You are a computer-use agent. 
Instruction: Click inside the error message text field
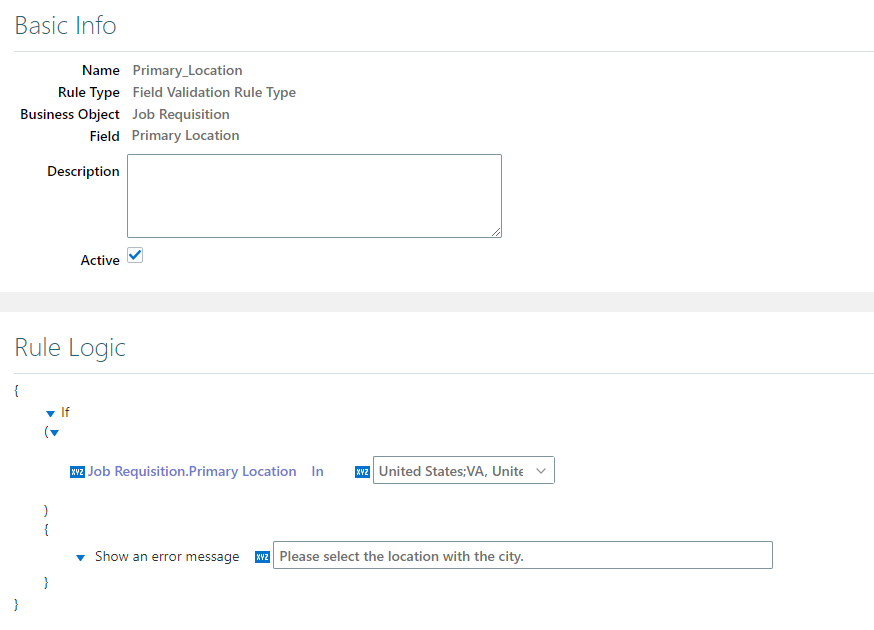point(522,555)
